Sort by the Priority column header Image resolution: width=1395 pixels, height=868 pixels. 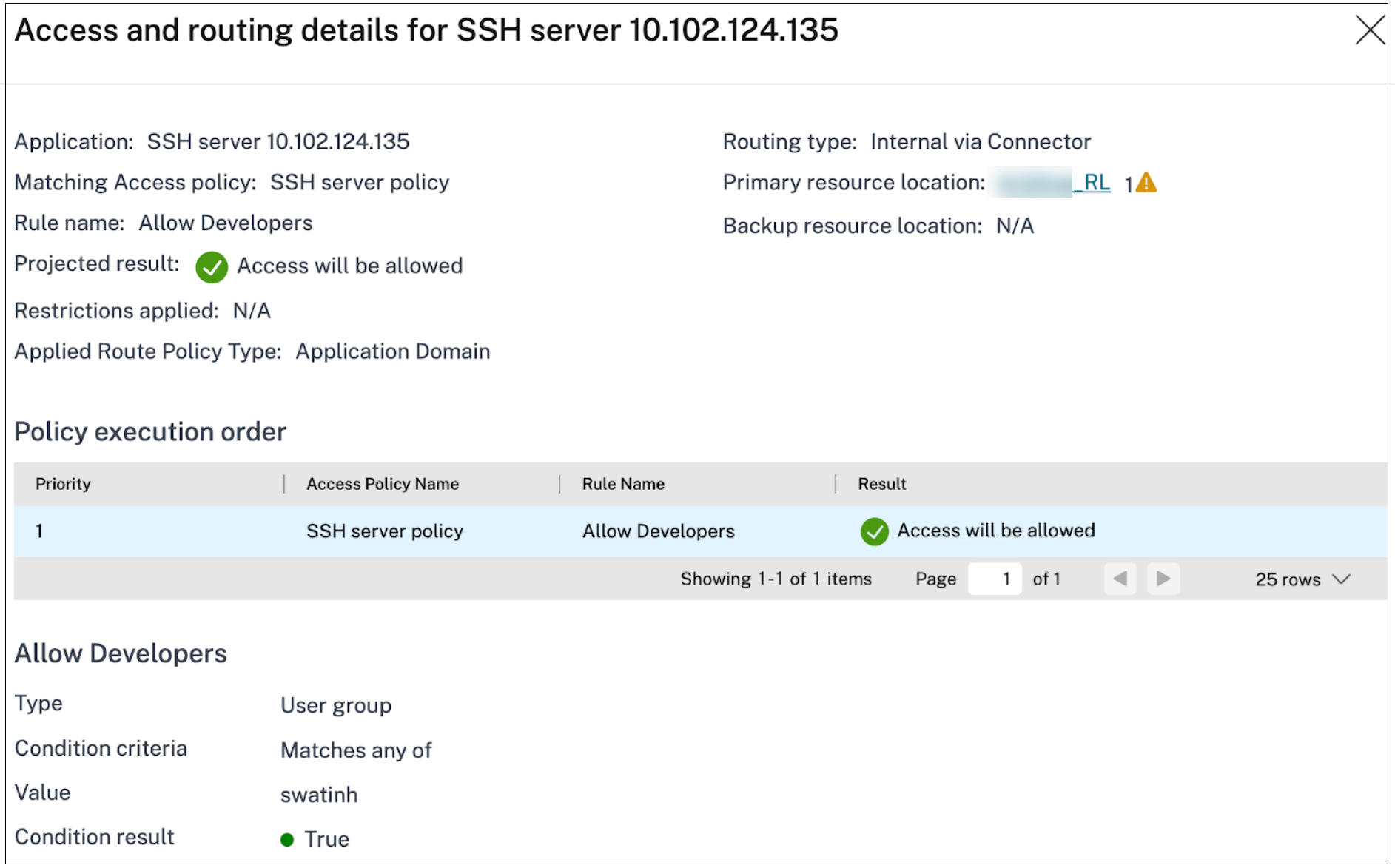(x=64, y=484)
